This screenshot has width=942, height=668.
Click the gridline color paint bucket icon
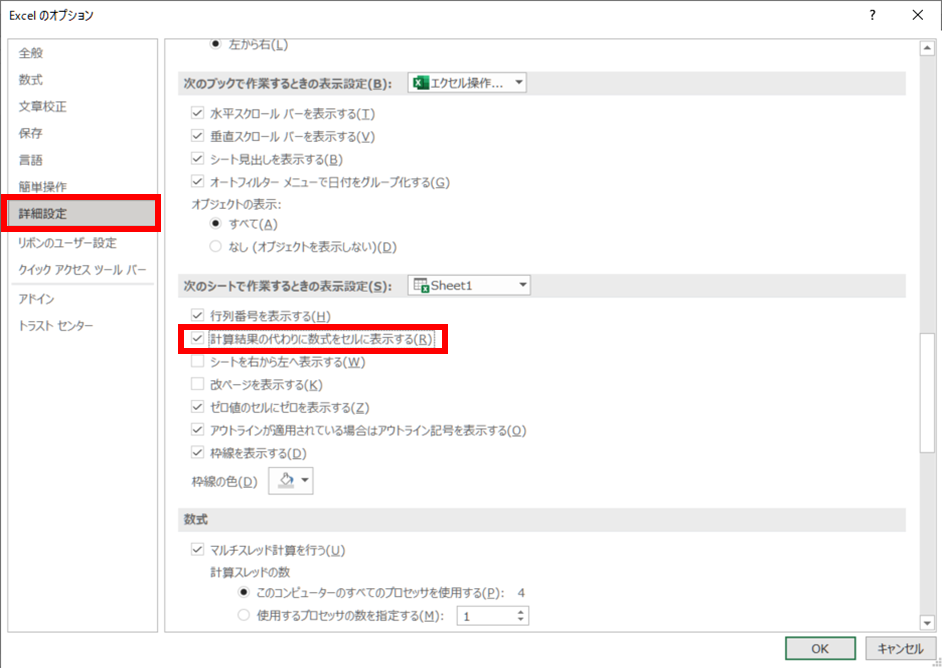tap(286, 481)
